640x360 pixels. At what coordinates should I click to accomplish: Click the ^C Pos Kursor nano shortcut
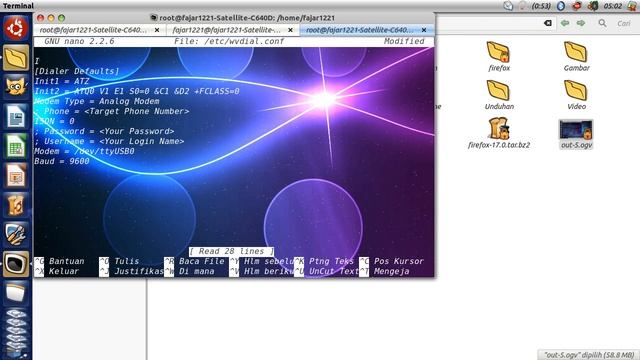(392, 261)
